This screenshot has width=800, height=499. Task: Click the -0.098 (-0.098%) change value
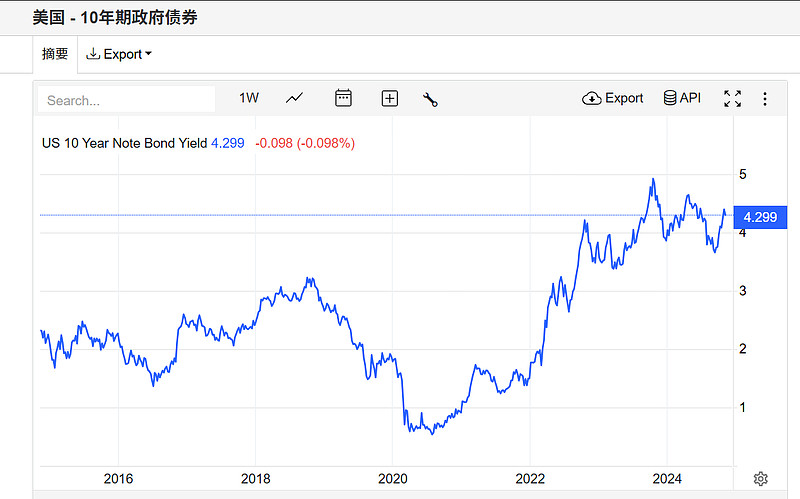(x=305, y=143)
